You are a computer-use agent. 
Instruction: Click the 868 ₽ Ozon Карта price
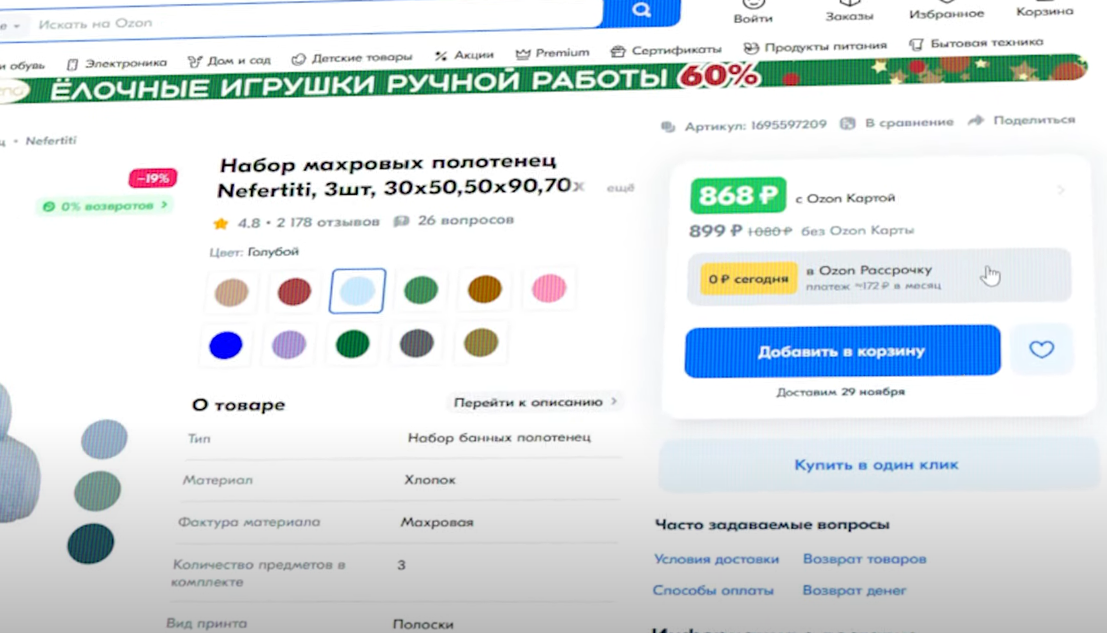coord(738,195)
